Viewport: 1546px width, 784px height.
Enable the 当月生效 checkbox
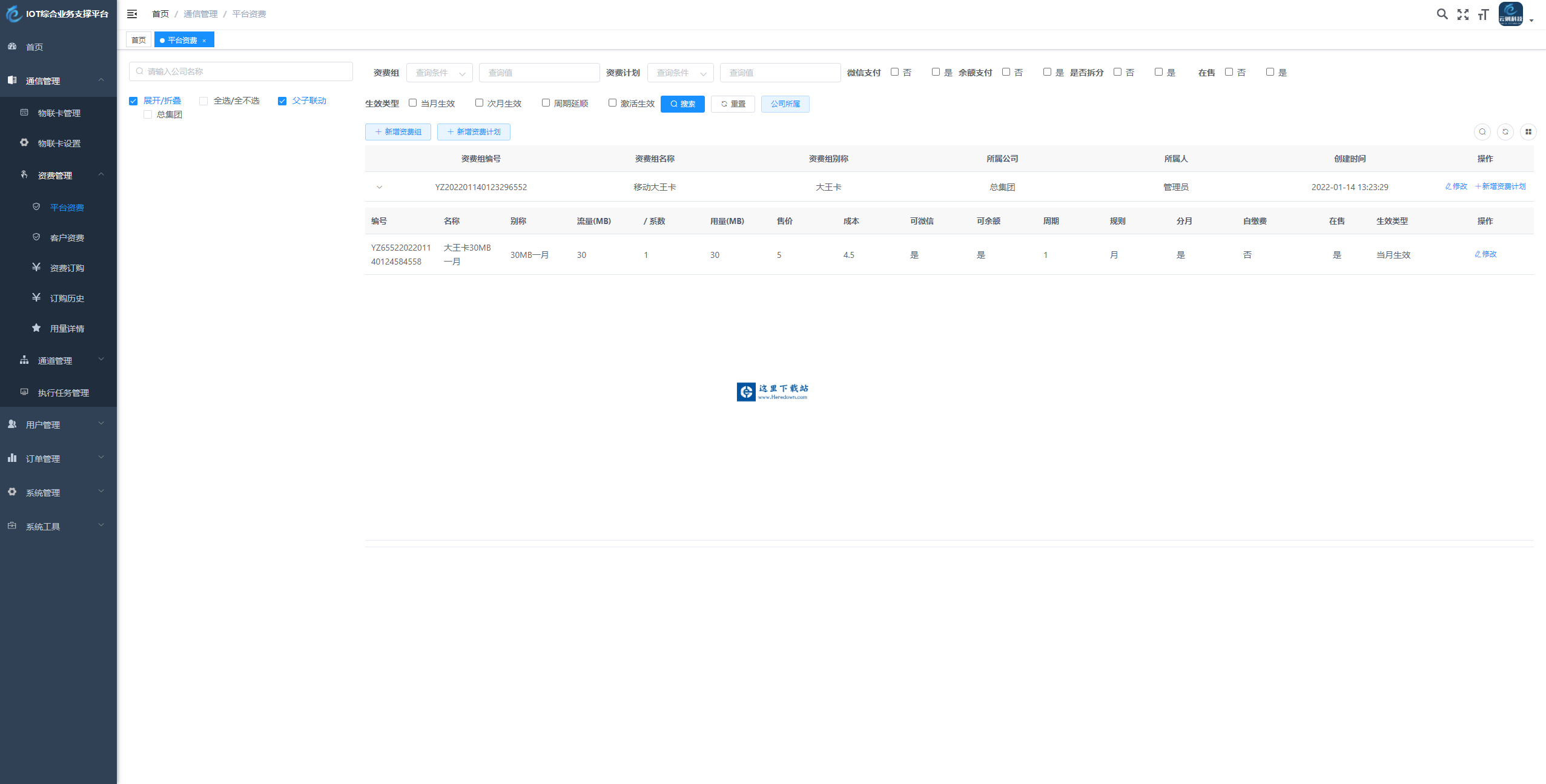pos(412,103)
